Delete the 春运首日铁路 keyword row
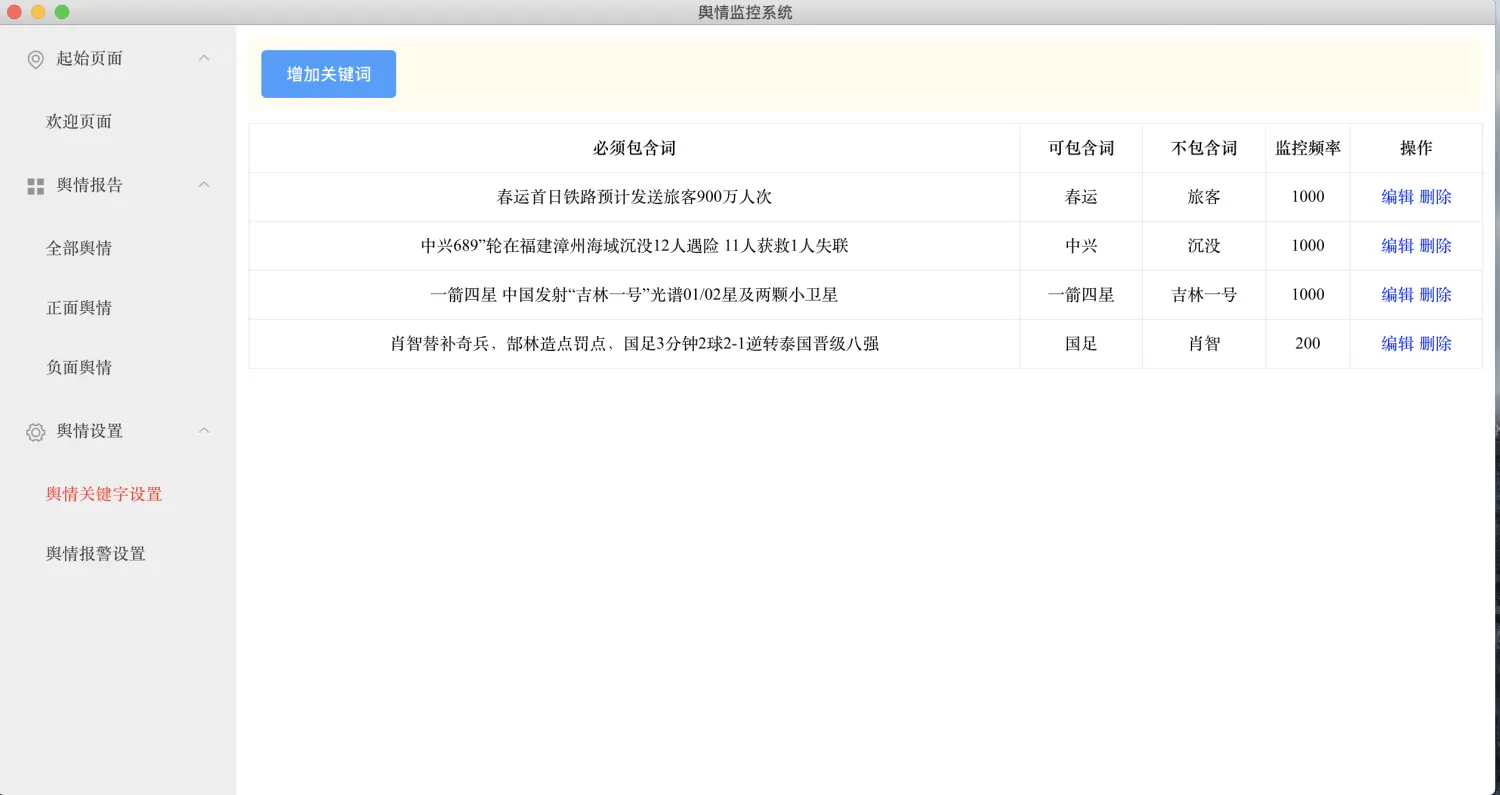 1435,197
